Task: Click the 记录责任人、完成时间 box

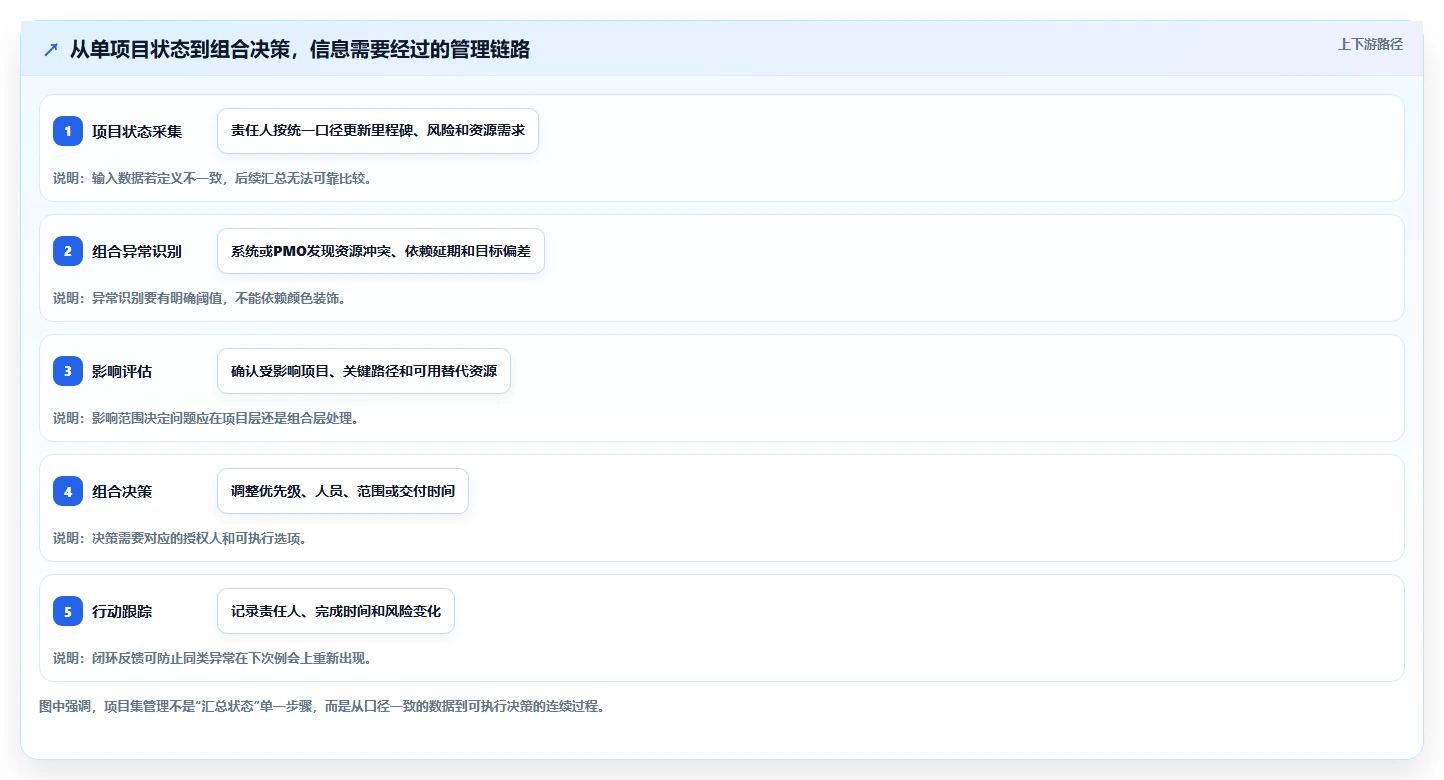Action: [x=336, y=611]
